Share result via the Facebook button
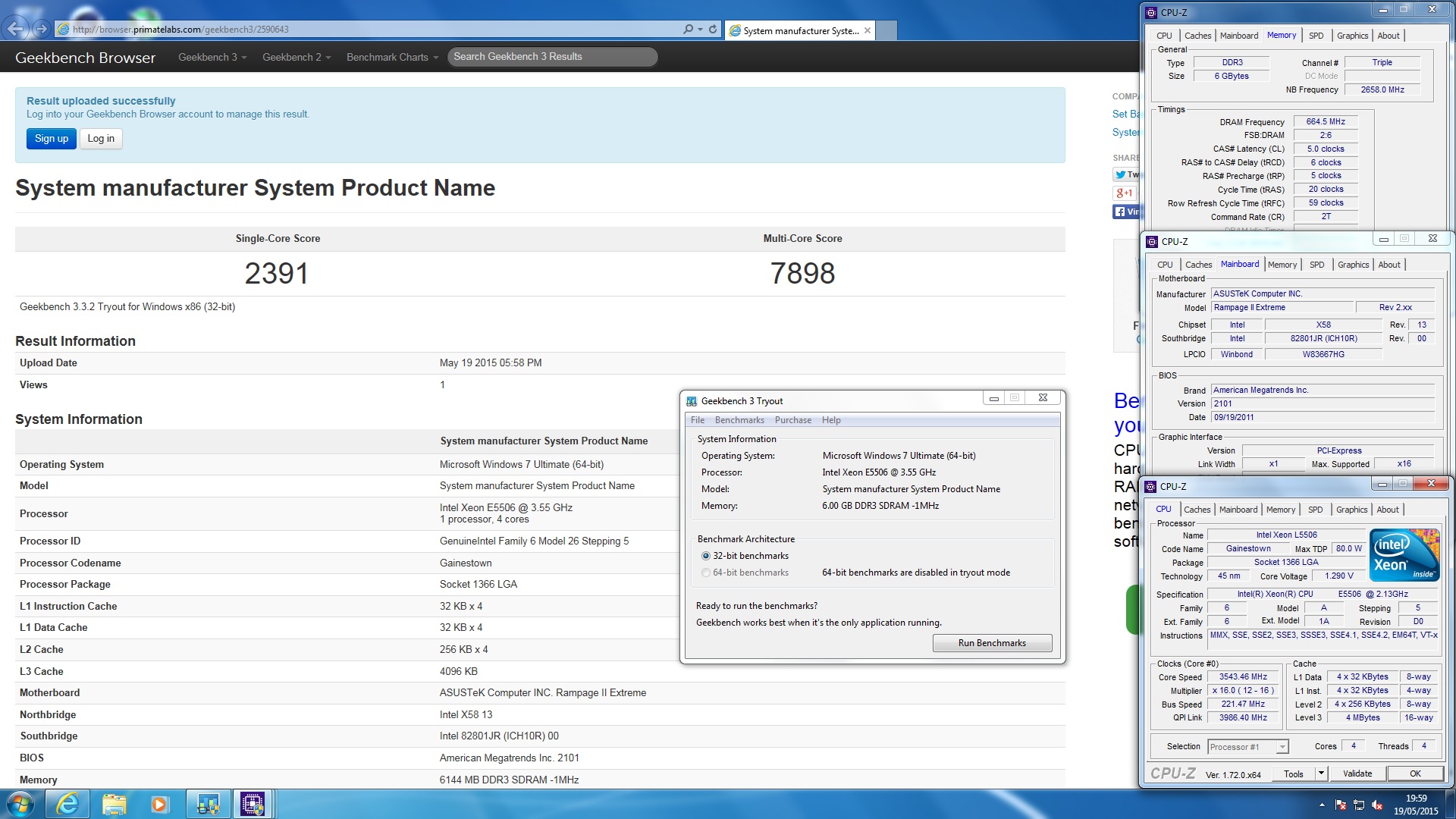The height and width of the screenshot is (819, 1456). 1127,212
